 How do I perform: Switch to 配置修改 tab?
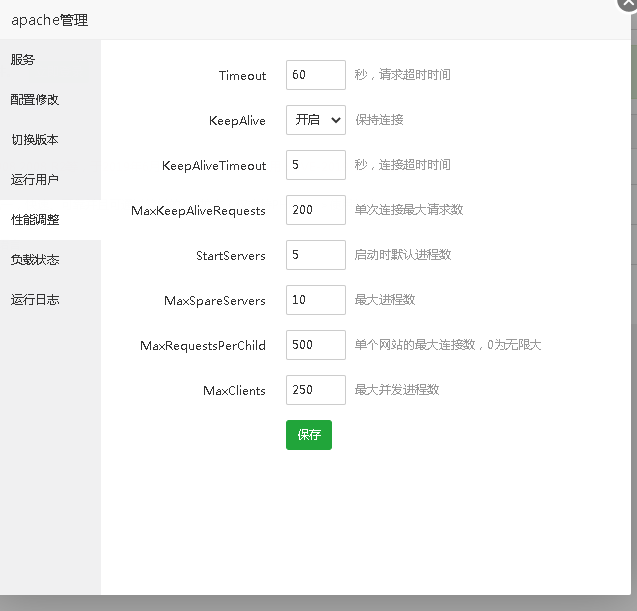click(x=50, y=100)
